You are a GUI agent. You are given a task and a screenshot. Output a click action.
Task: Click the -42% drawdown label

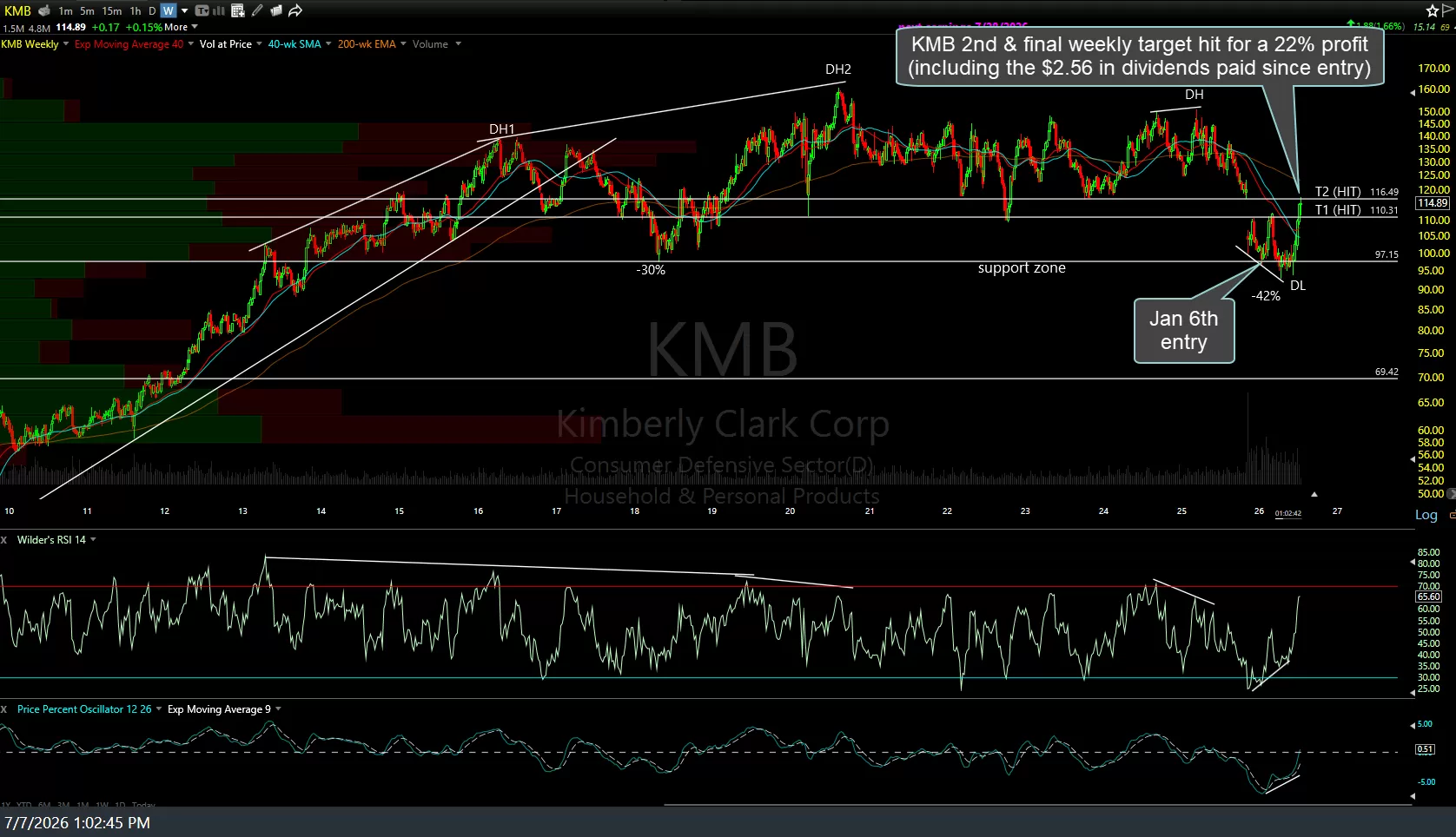click(x=1266, y=296)
